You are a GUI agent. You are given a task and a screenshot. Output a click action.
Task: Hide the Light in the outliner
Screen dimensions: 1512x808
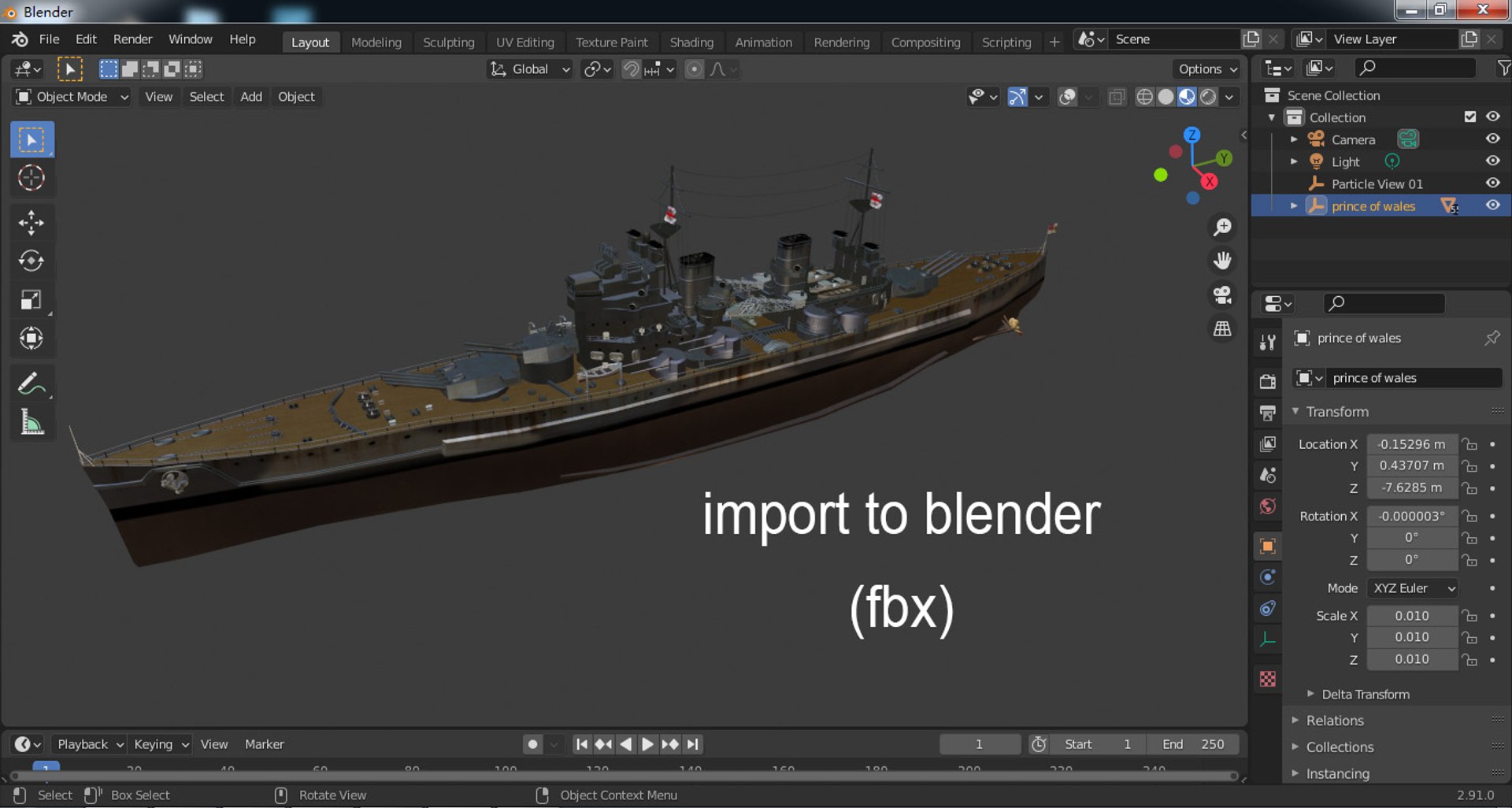1492,161
